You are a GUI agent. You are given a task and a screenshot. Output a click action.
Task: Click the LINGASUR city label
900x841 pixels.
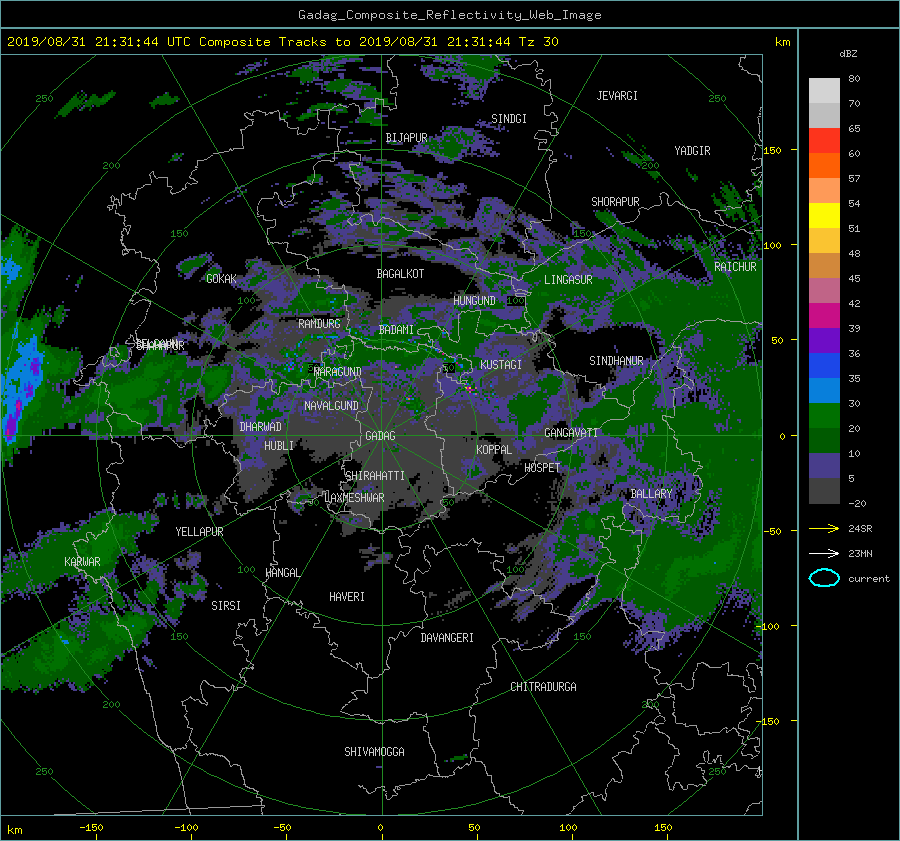tap(568, 280)
